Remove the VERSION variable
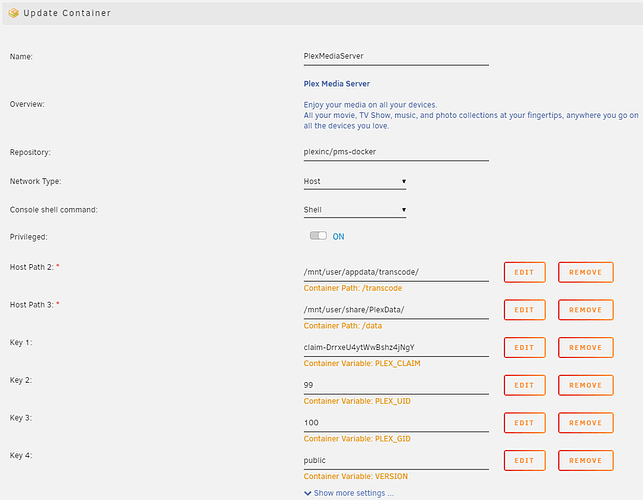 (585, 460)
